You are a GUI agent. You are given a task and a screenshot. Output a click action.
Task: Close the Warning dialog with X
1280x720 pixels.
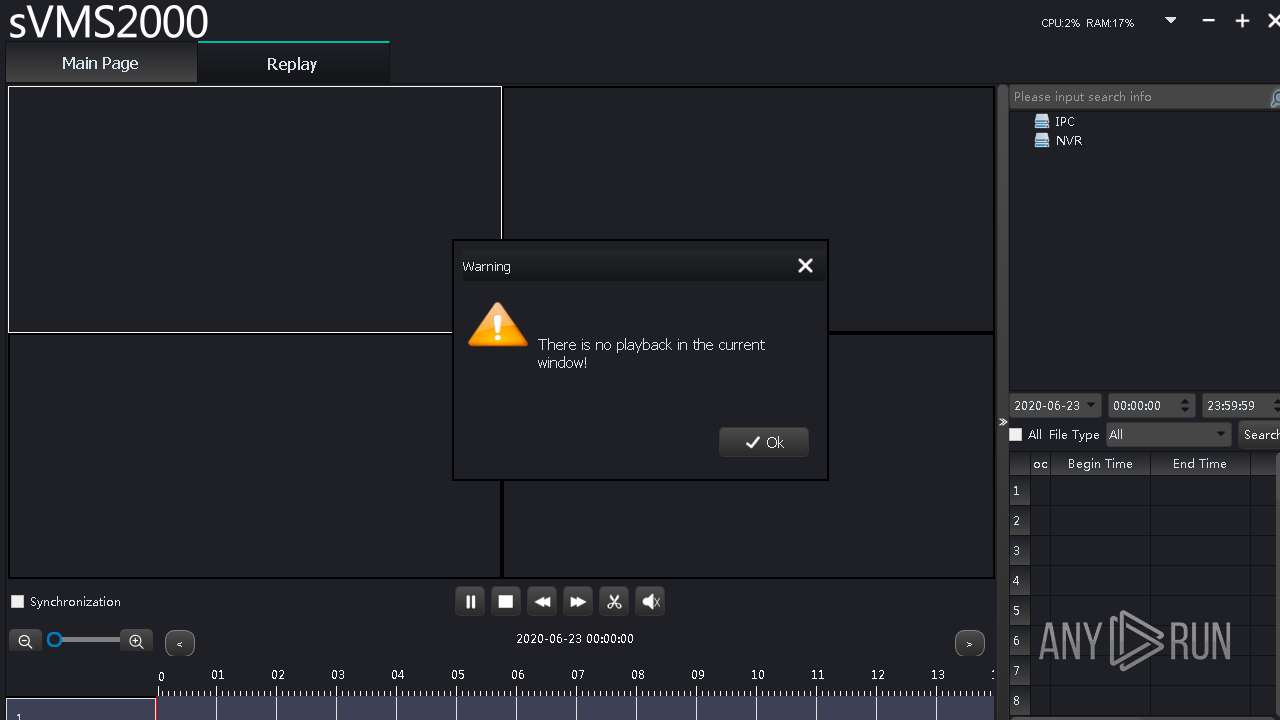805,265
